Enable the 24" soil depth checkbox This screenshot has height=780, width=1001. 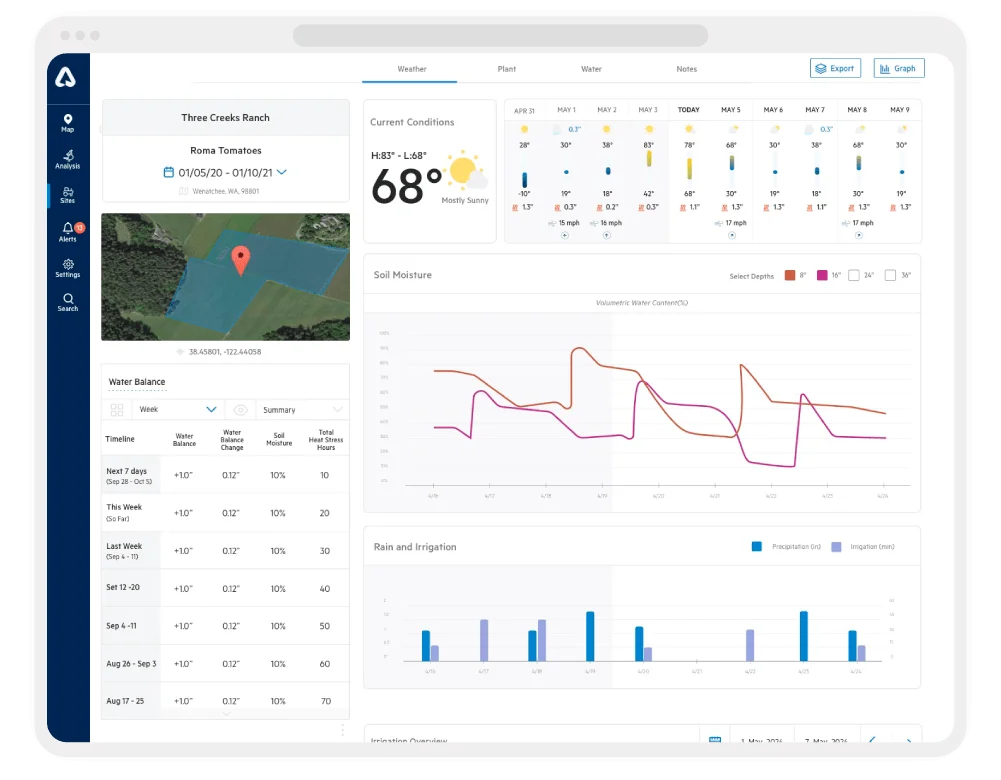(854, 275)
